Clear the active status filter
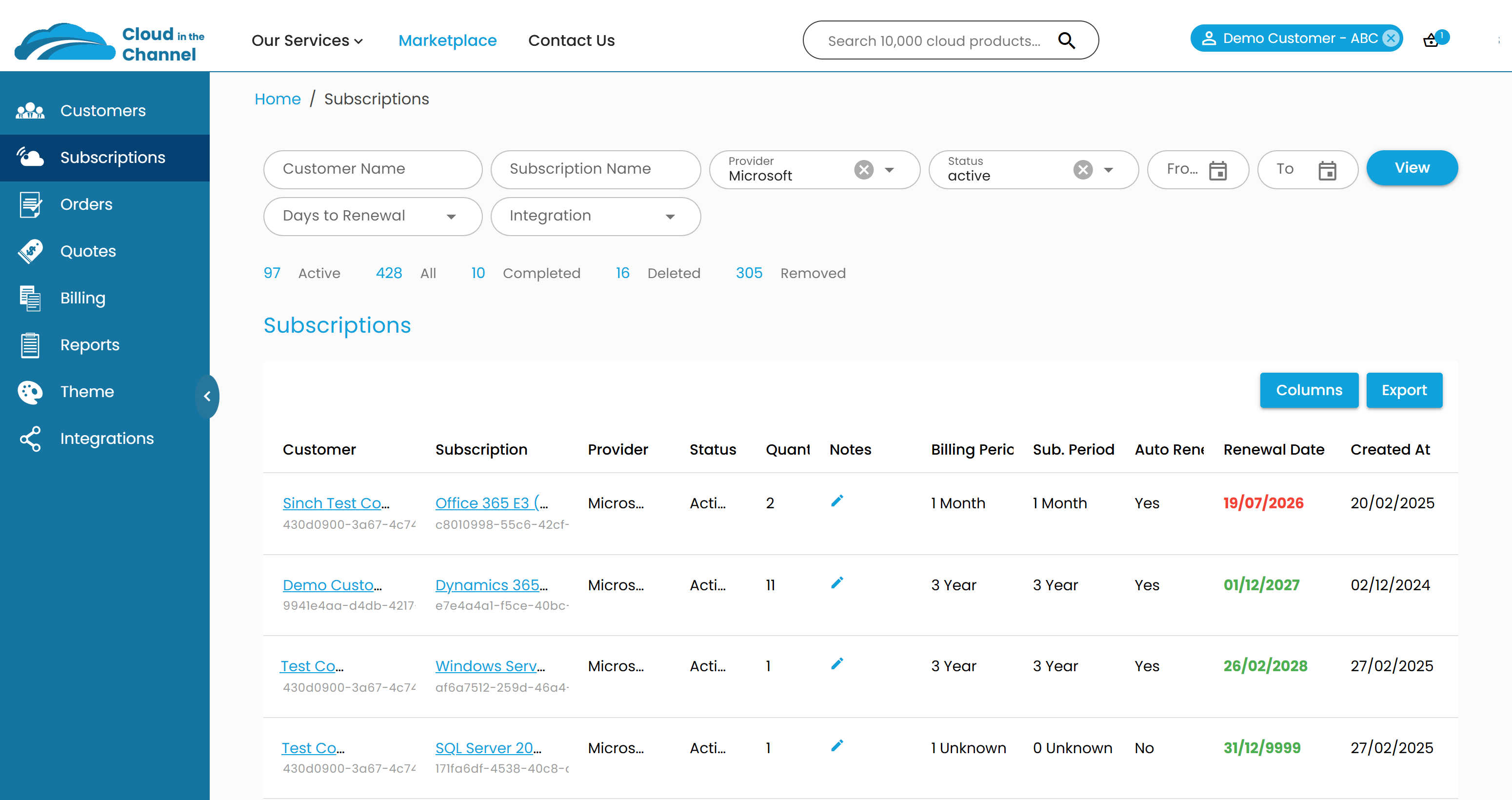 click(1083, 170)
